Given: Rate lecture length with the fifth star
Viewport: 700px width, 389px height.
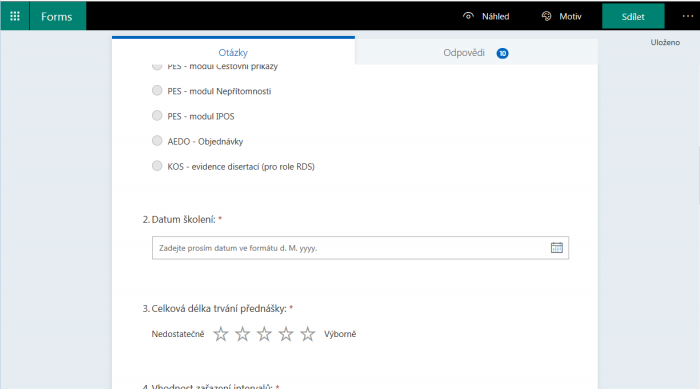Looking at the screenshot, I should point(308,334).
